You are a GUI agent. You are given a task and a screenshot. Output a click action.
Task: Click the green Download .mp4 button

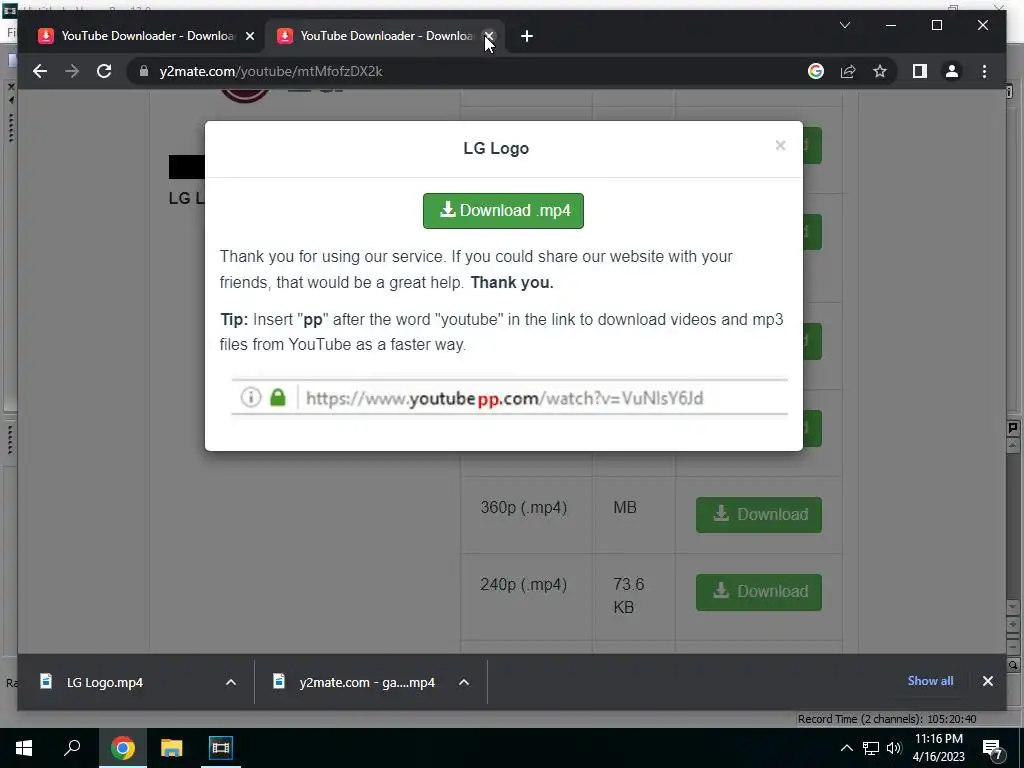[x=503, y=210]
